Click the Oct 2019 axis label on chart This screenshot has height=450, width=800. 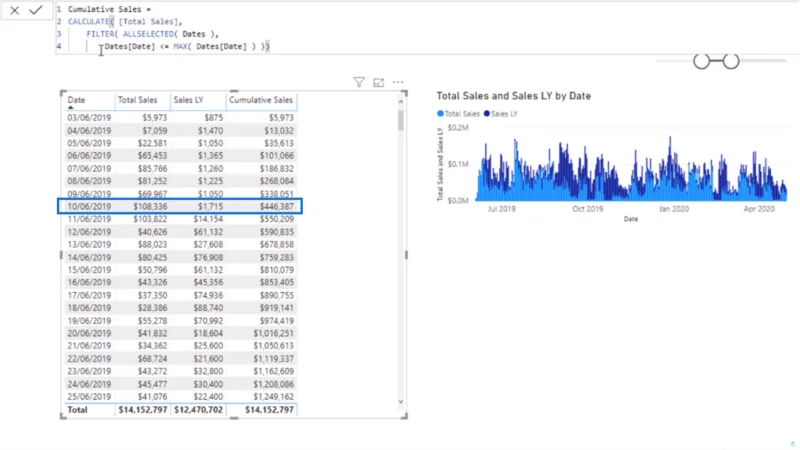pos(587,209)
